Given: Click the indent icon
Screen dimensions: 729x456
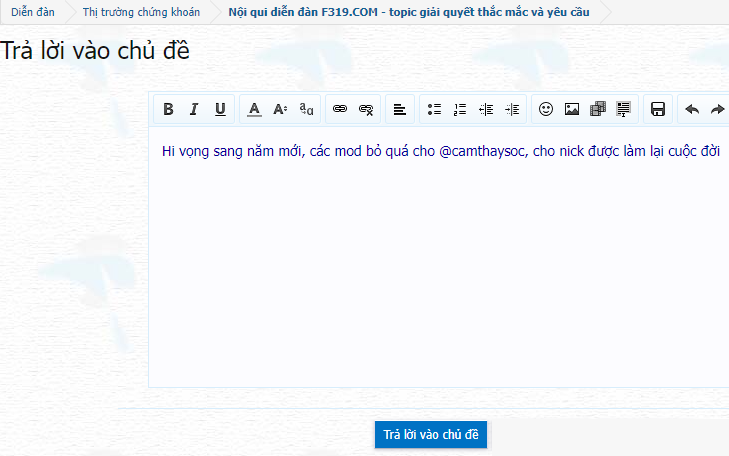Looking at the screenshot, I should click(512, 109).
